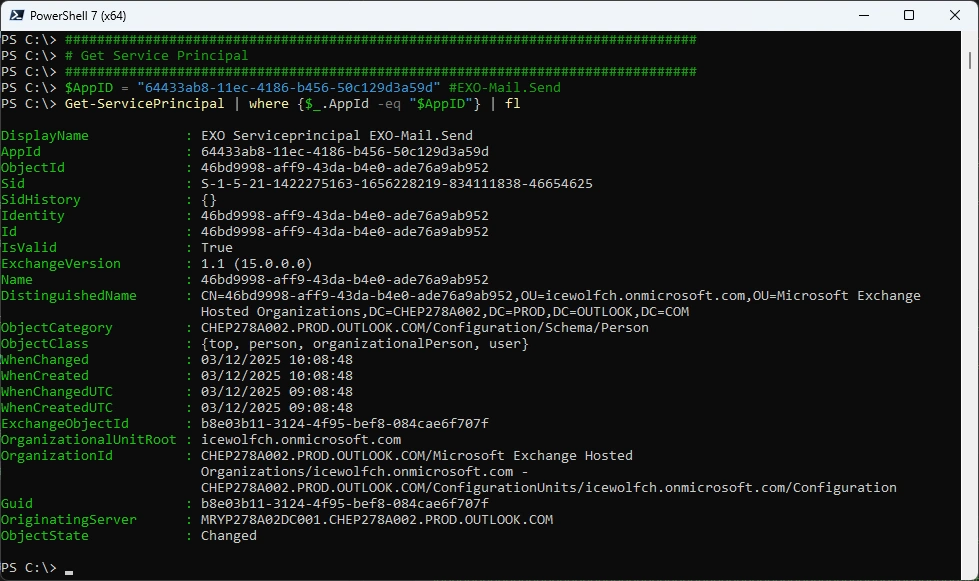Click the WhenCreatedUTC timestamp value
Viewport: 979px width, 581px height.
tap(276, 408)
